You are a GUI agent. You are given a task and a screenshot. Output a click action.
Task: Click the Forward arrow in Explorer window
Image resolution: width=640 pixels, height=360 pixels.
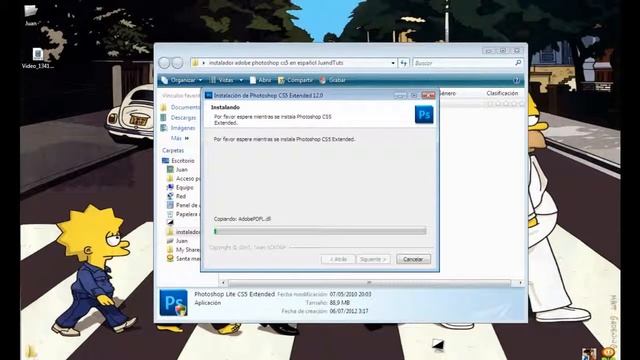point(178,63)
